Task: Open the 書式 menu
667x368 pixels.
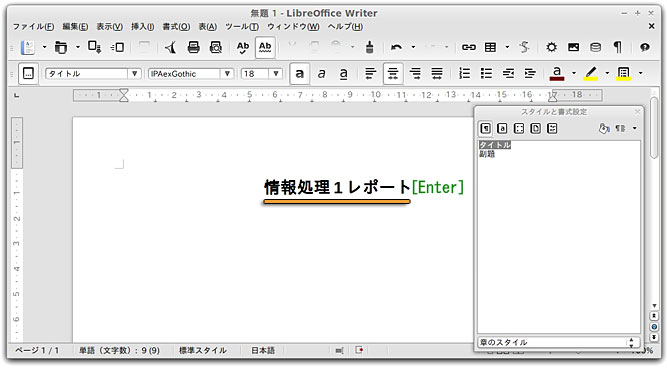Action: coord(176,27)
